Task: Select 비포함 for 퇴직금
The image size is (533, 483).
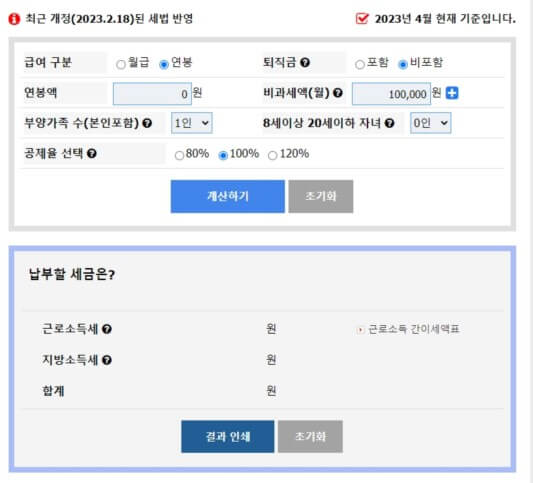Action: click(403, 64)
